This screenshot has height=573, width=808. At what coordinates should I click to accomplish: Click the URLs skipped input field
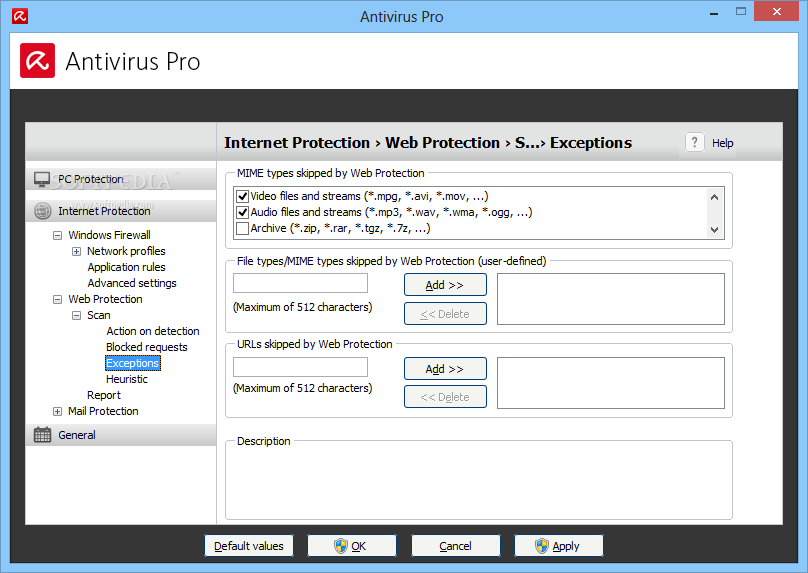300,367
